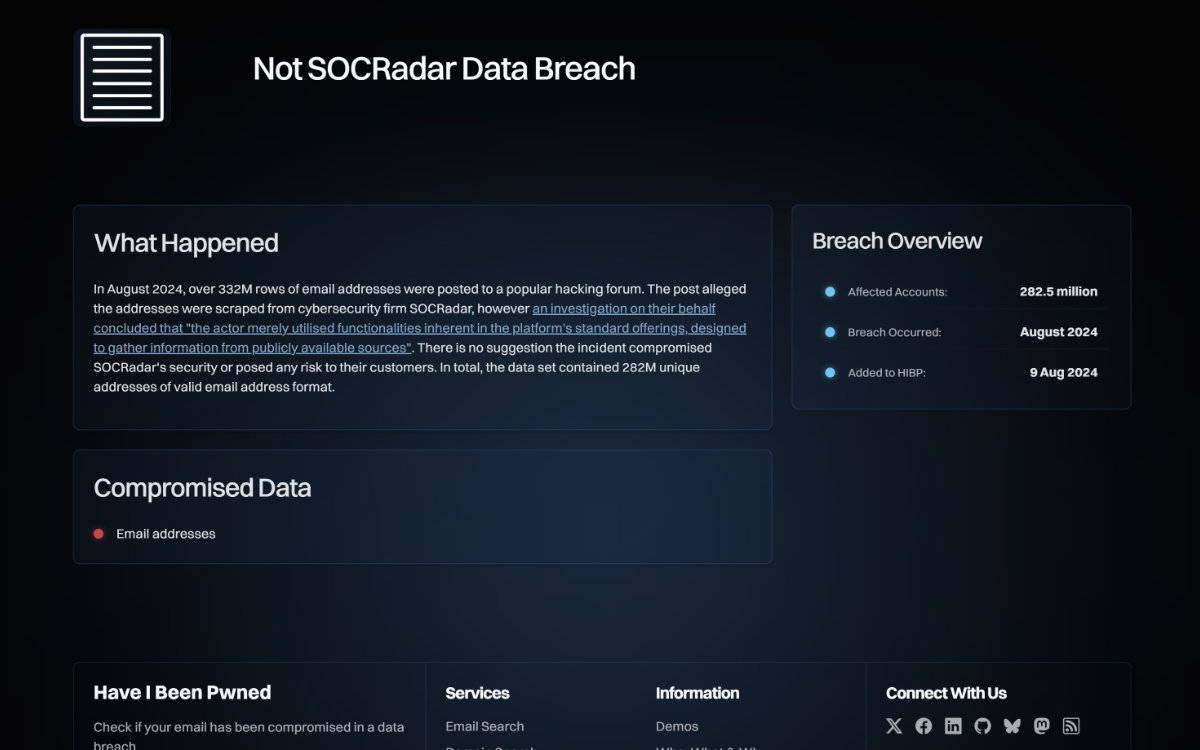Image resolution: width=1200 pixels, height=750 pixels.
Task: Click the Not SOCRadar Data Breach title
Action: (x=444, y=68)
